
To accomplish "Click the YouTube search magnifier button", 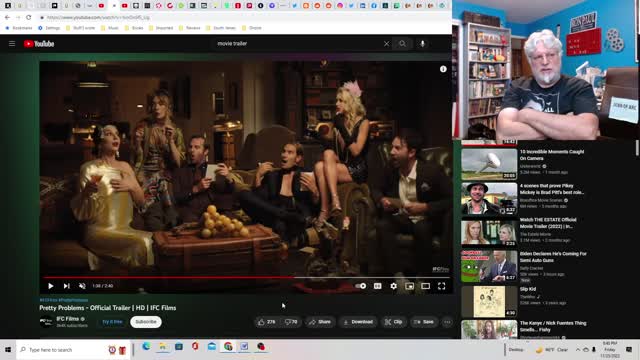I will [402, 44].
